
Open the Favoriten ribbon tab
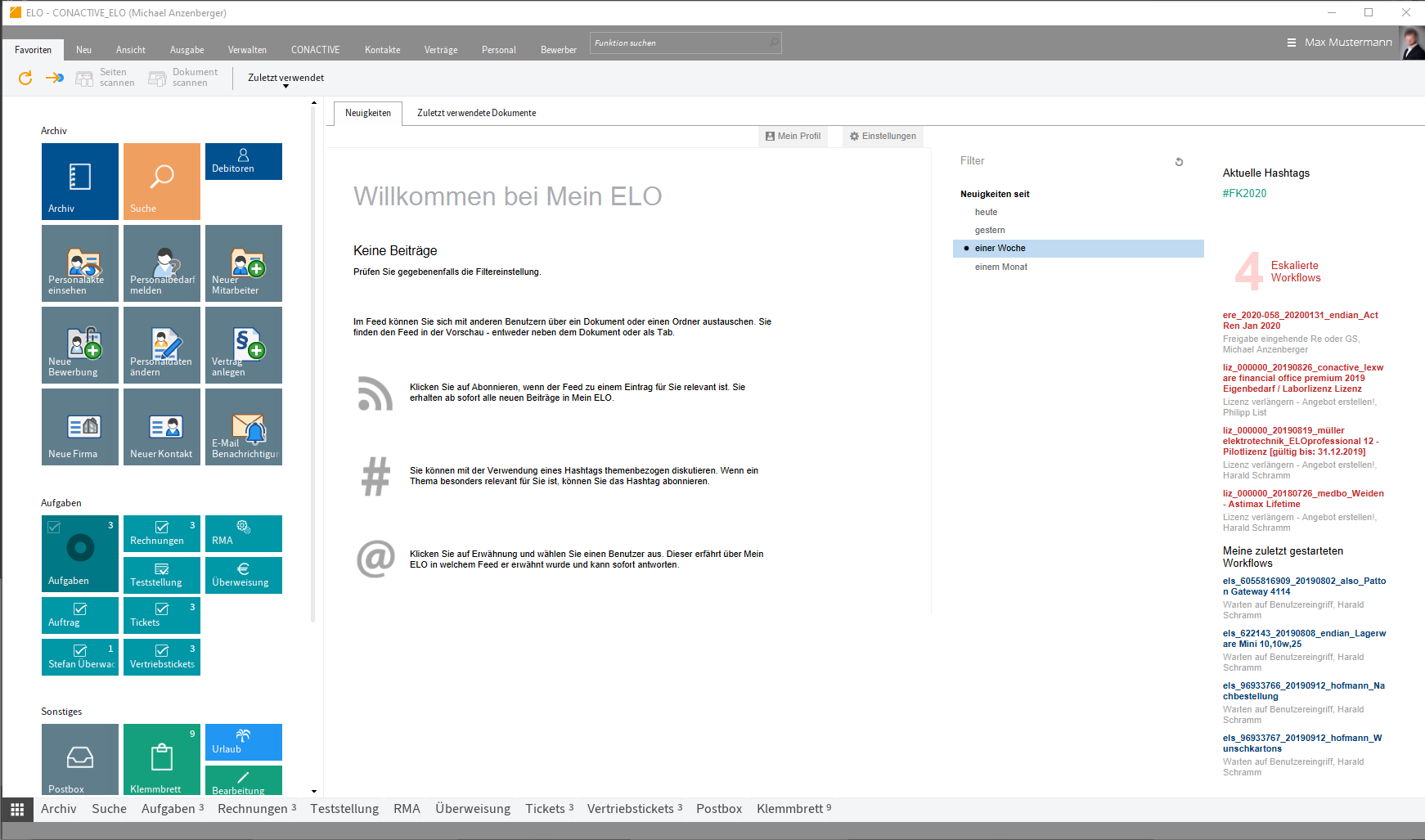coord(33,50)
